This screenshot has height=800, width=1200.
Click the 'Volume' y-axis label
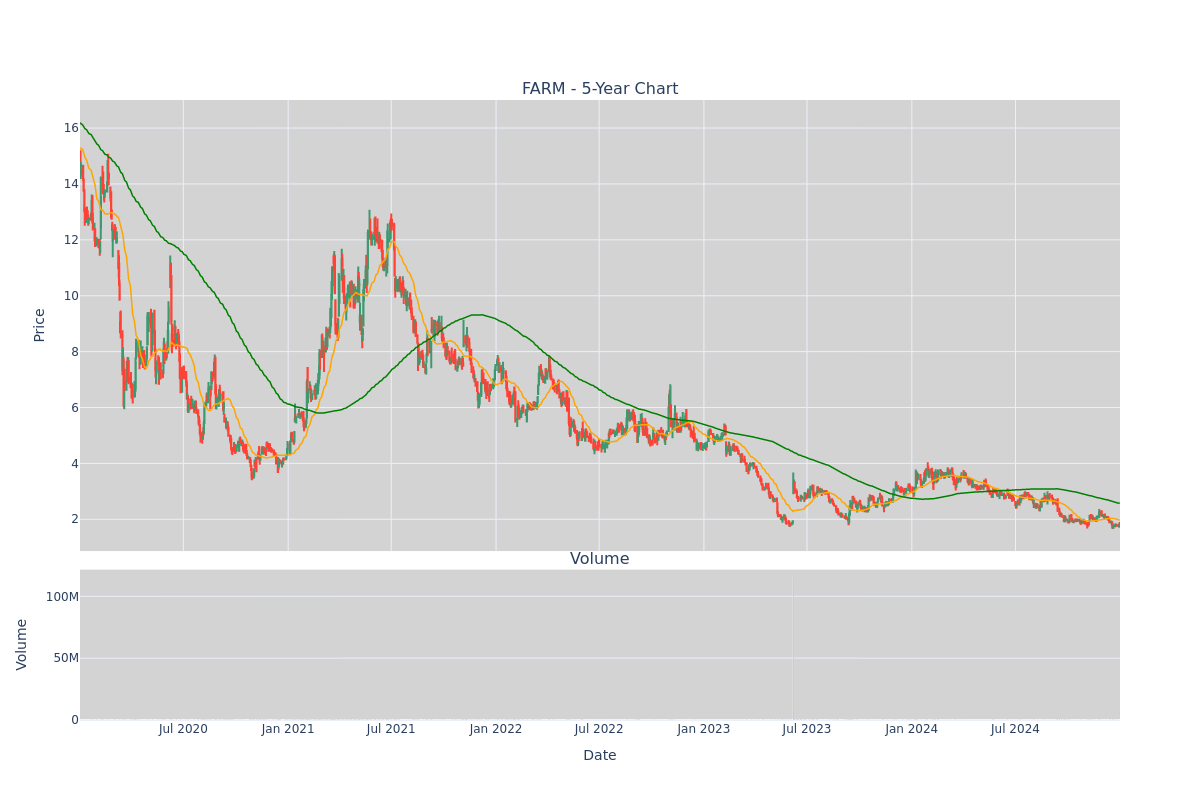tap(22, 644)
